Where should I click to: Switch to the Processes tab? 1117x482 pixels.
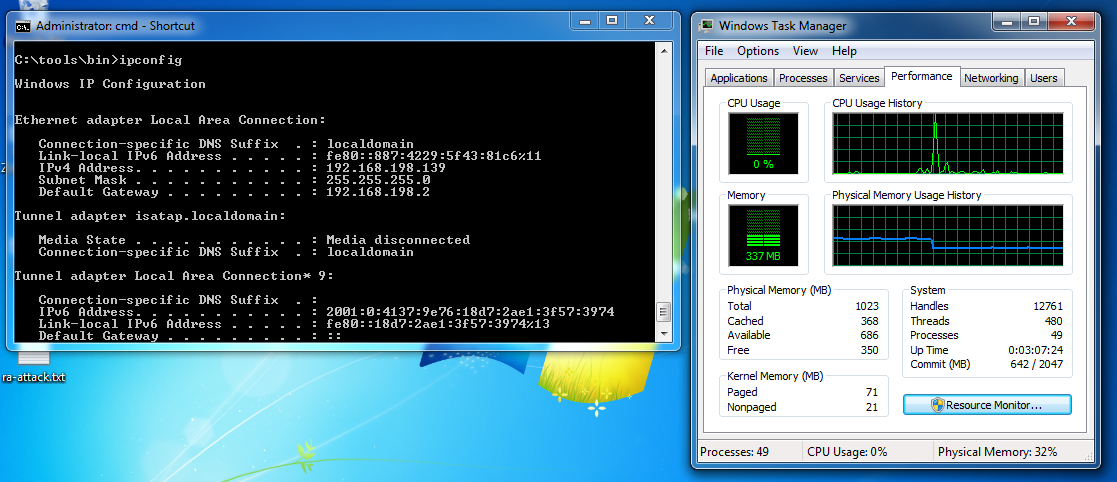pyautogui.click(x=804, y=78)
